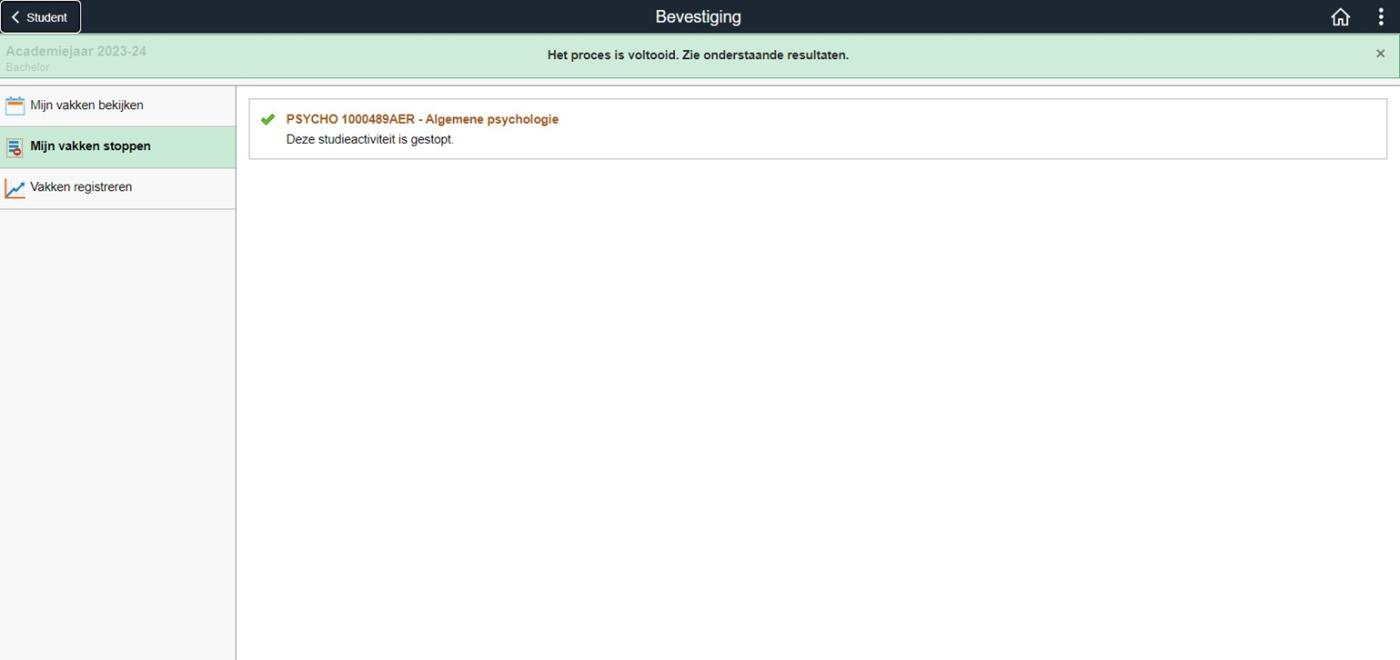Click the Bachelor label under Academiejaar
The height and width of the screenshot is (660, 1400).
(27, 67)
